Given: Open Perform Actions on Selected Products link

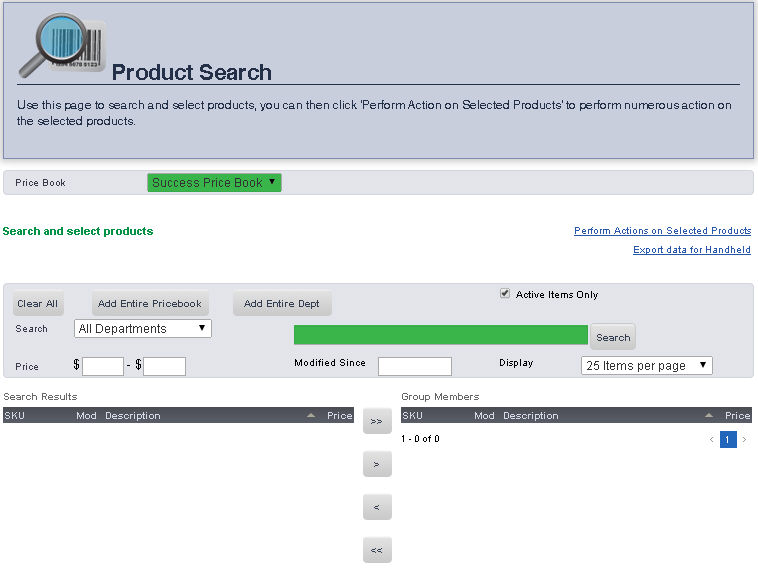Looking at the screenshot, I should 662,231.
